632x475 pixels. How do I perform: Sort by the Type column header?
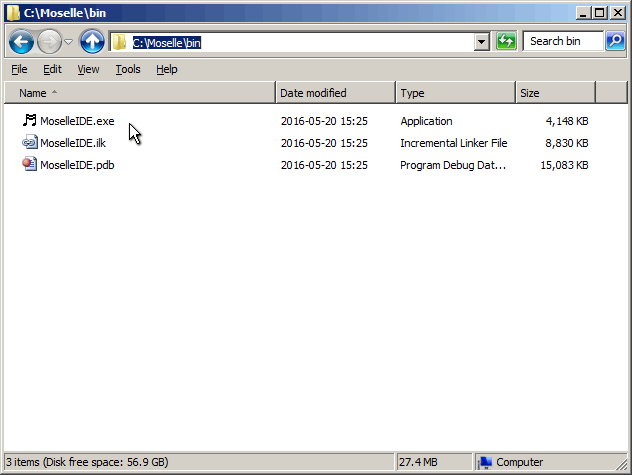(x=455, y=93)
